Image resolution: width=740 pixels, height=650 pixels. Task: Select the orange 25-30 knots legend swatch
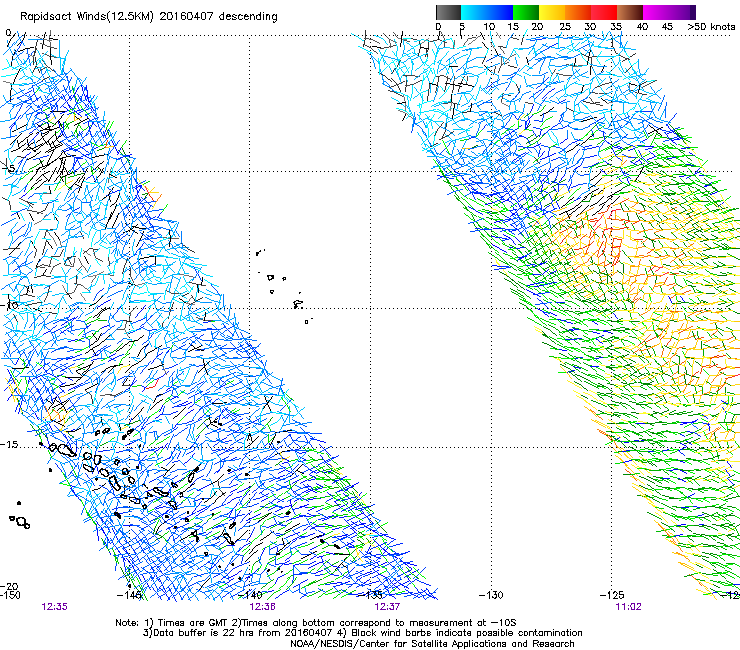pos(578,12)
